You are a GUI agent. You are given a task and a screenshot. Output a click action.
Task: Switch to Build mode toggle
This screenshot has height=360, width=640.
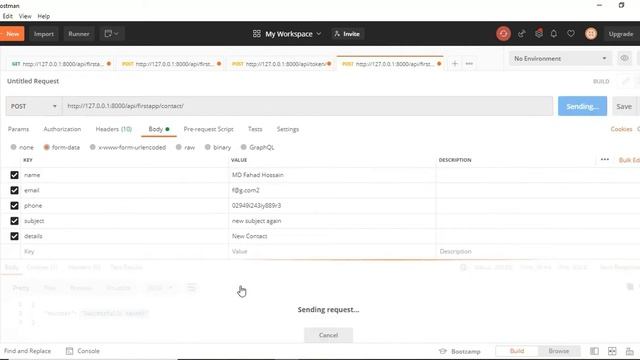[x=517, y=351]
